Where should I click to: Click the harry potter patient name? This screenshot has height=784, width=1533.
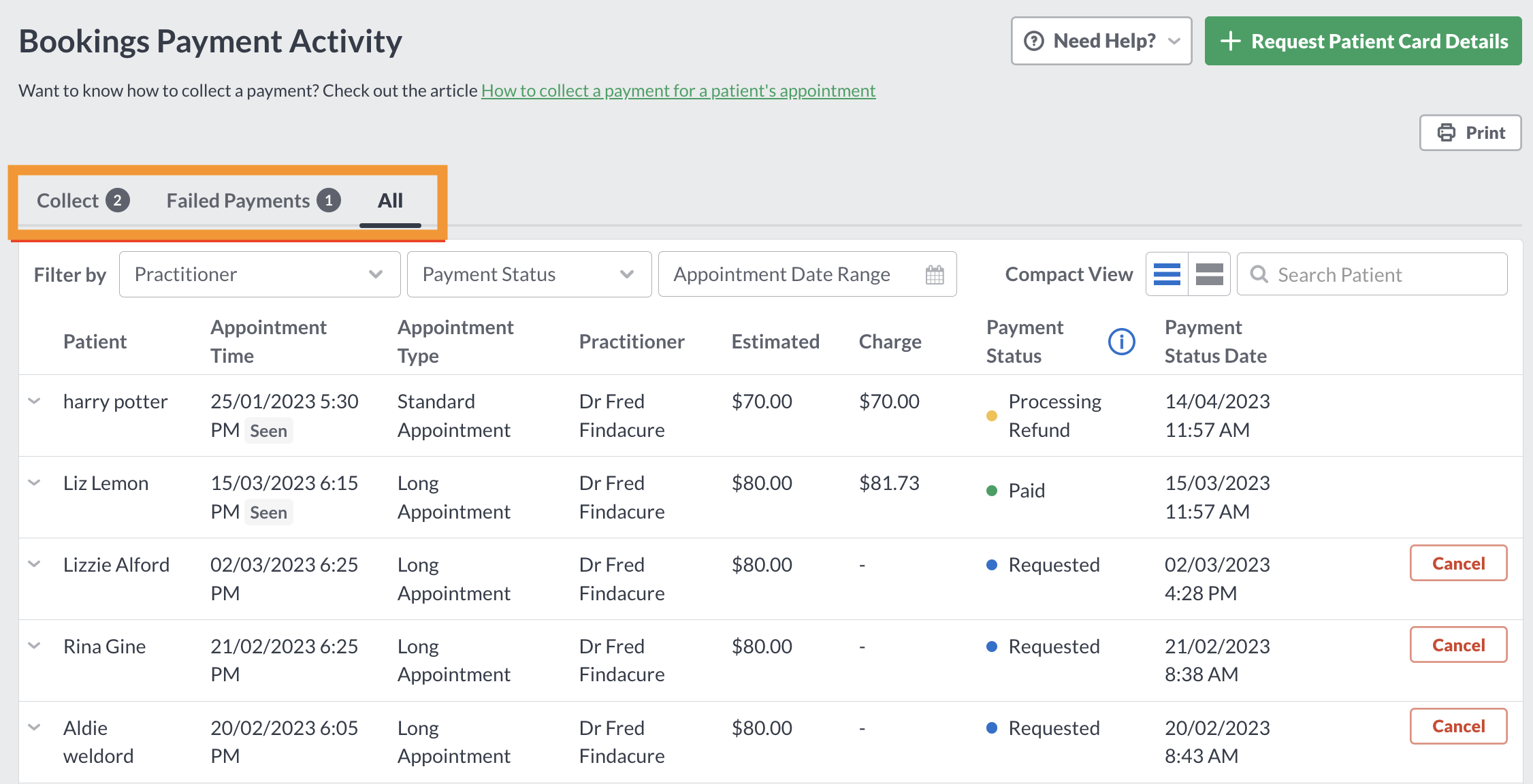(115, 402)
